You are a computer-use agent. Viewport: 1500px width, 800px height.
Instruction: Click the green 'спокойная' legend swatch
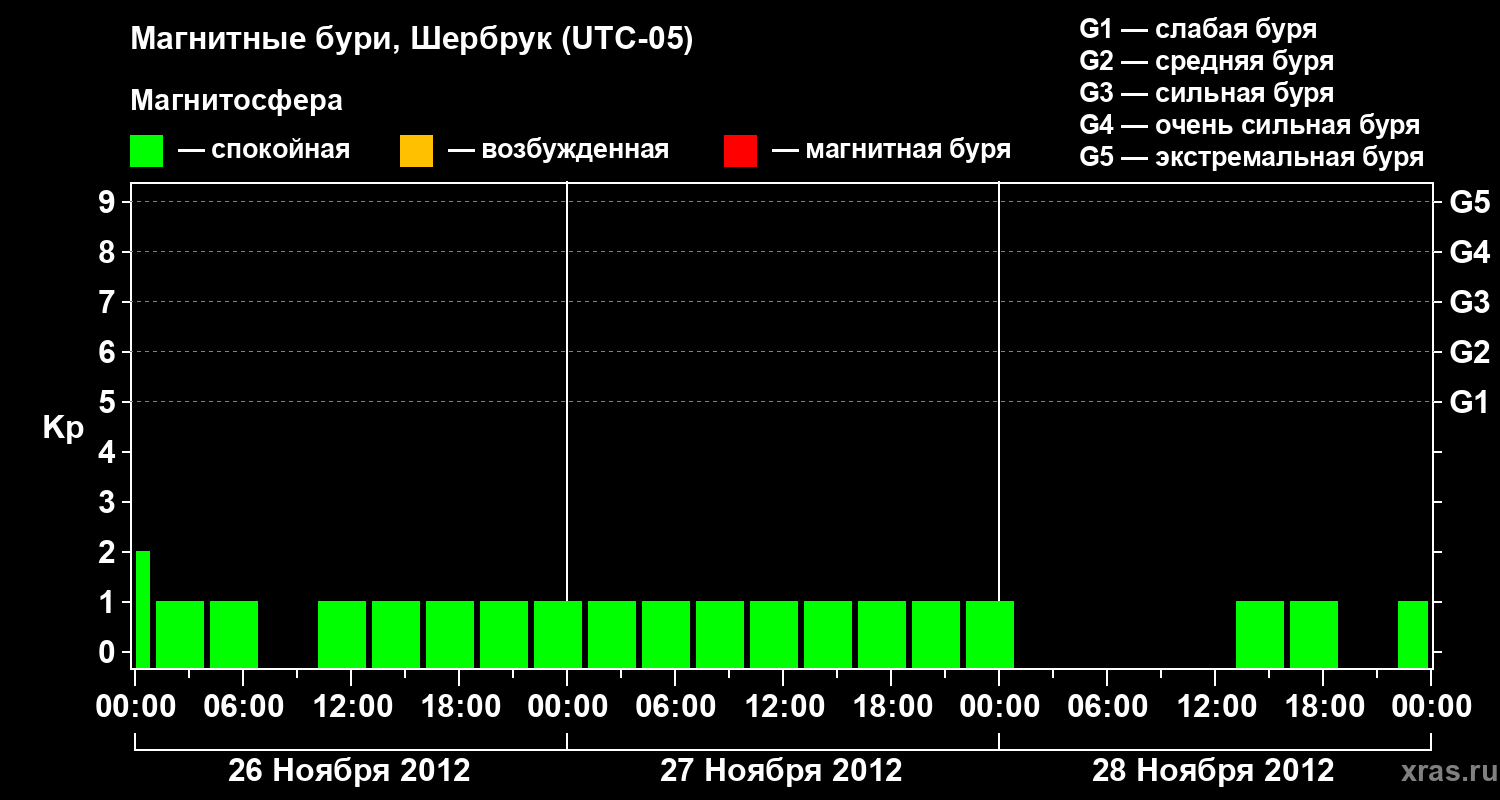coord(146,151)
